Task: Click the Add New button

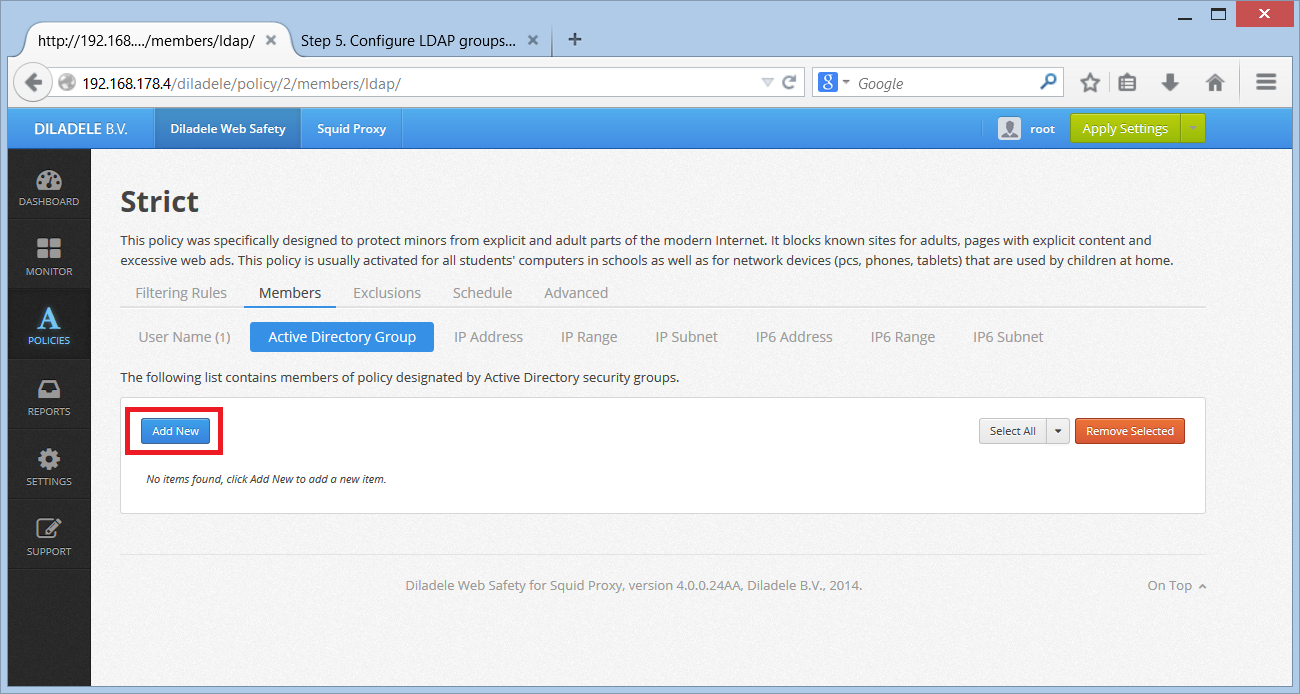Action: point(175,431)
